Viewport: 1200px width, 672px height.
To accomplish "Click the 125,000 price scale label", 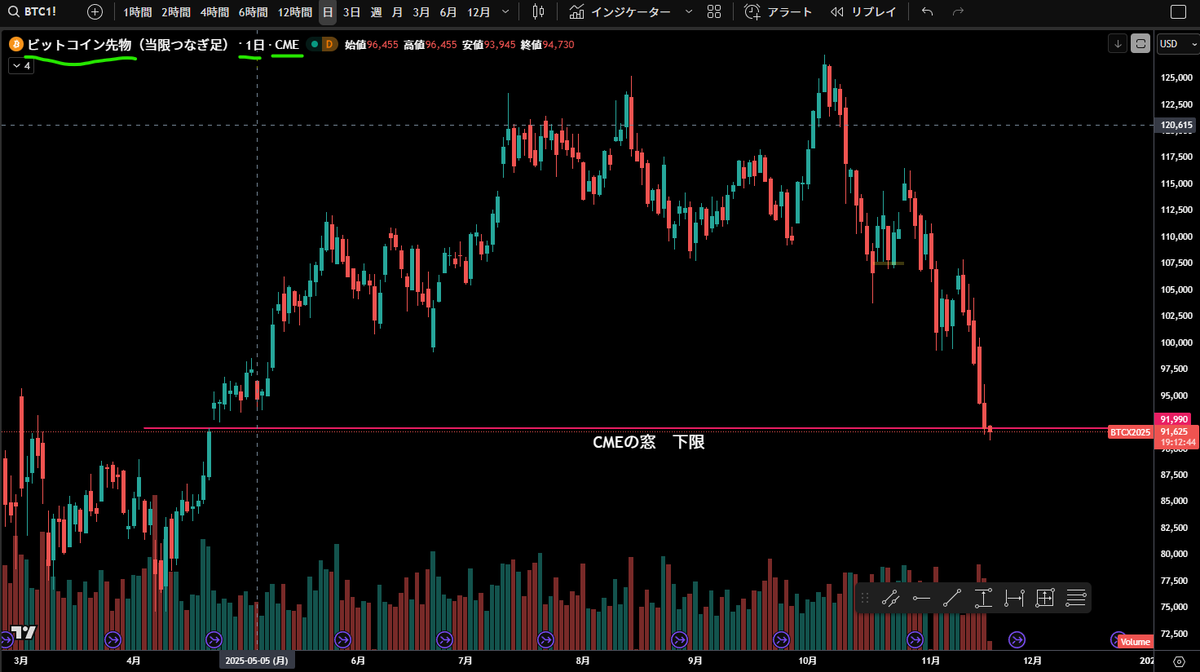I will (x=1176, y=78).
